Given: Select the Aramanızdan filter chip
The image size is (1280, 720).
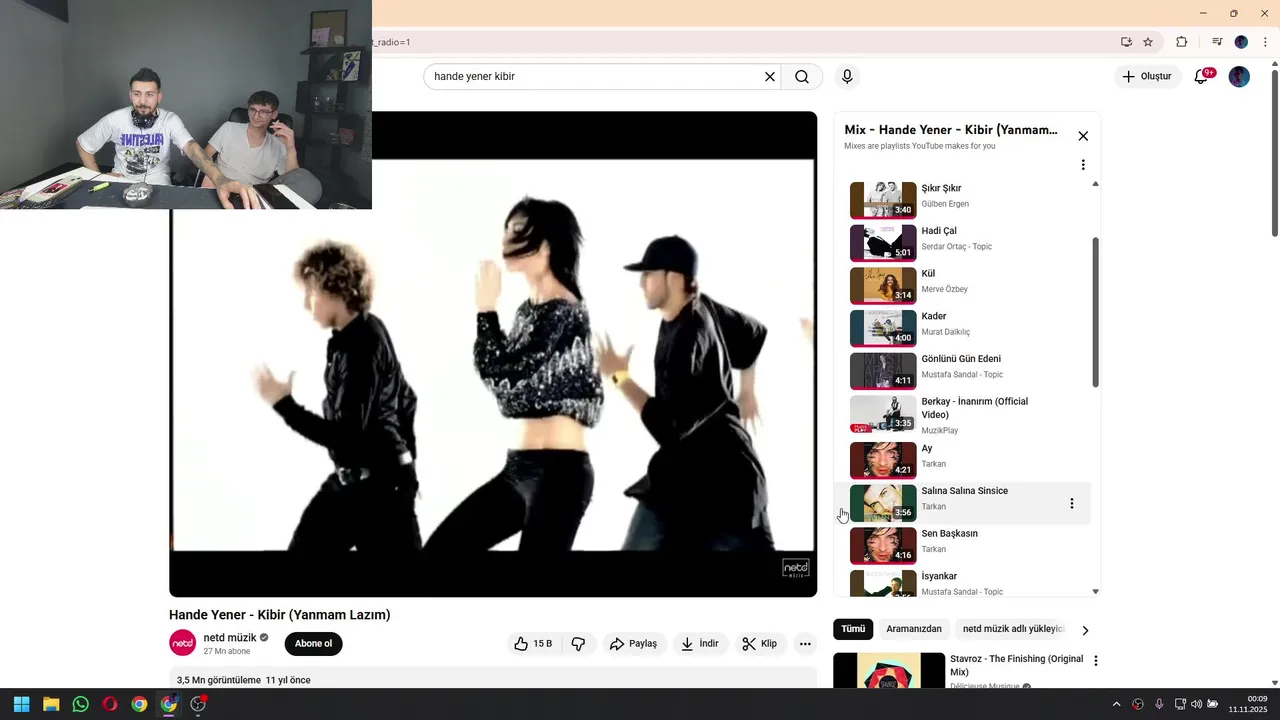Looking at the screenshot, I should tap(914, 629).
